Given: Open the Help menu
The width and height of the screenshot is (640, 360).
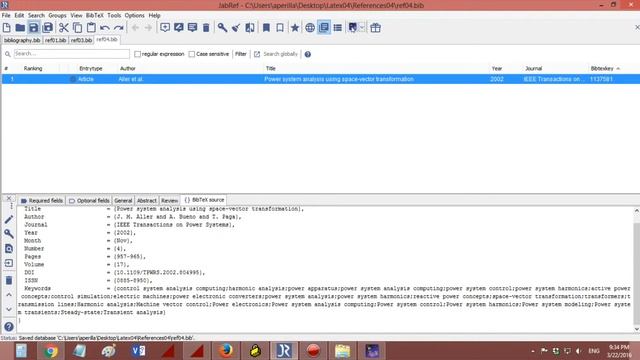Looking at the screenshot, I should (154, 16).
